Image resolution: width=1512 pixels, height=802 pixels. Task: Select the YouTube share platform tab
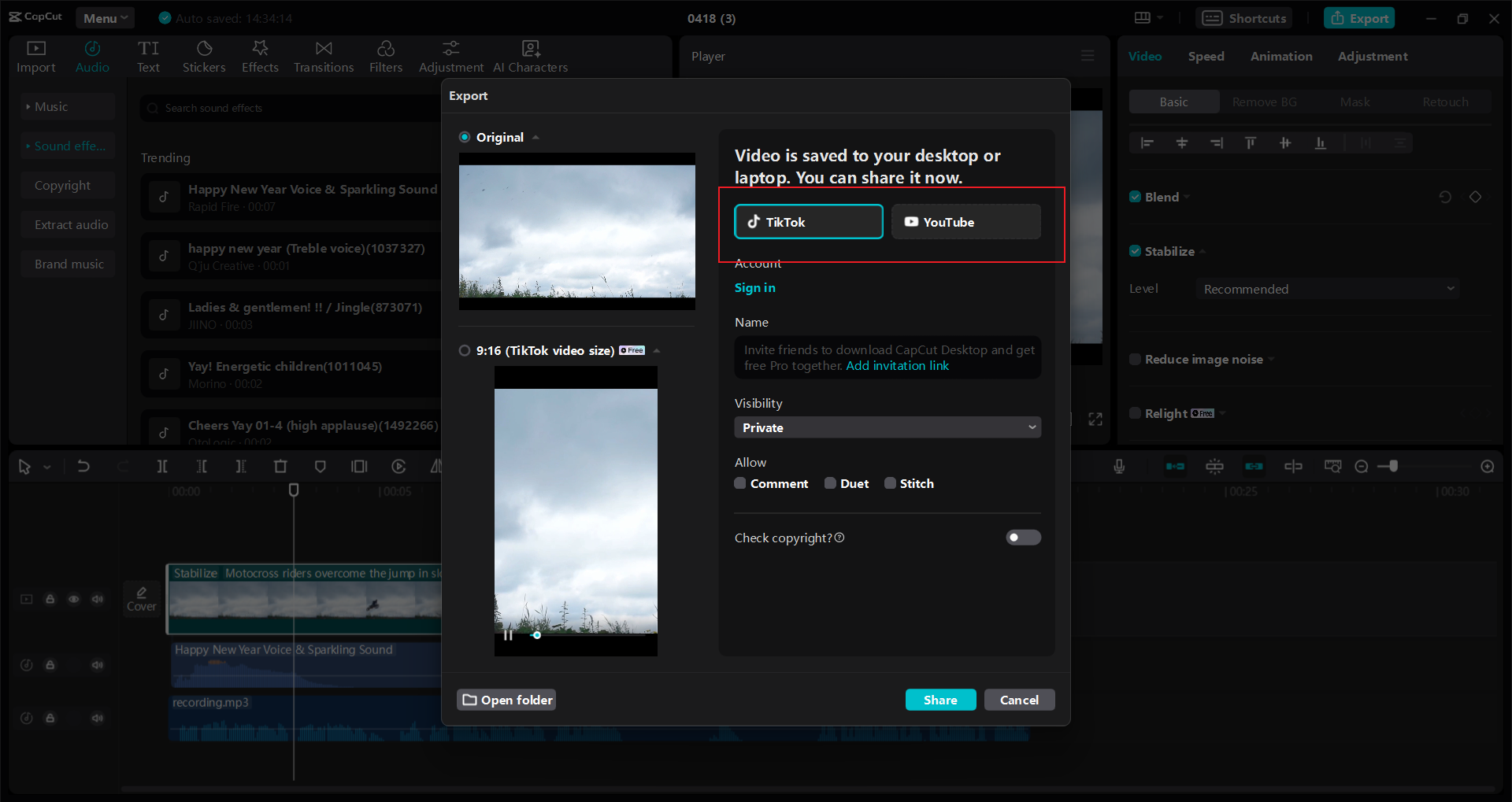966,221
